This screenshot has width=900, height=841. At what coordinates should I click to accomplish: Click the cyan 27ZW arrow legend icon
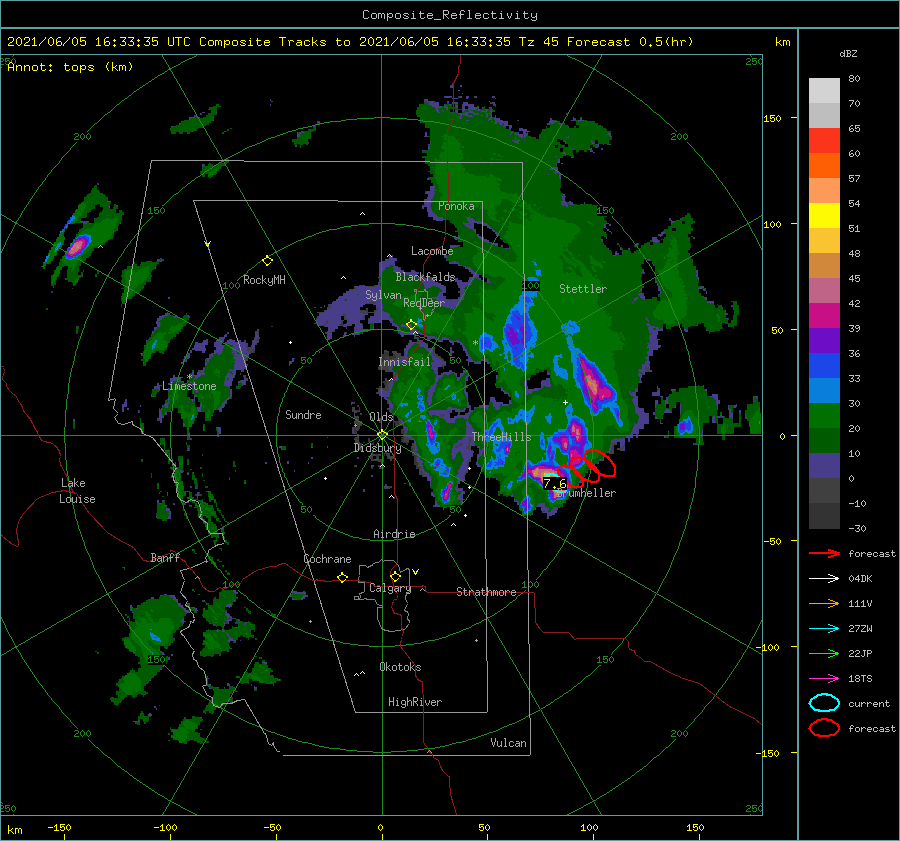(x=824, y=628)
